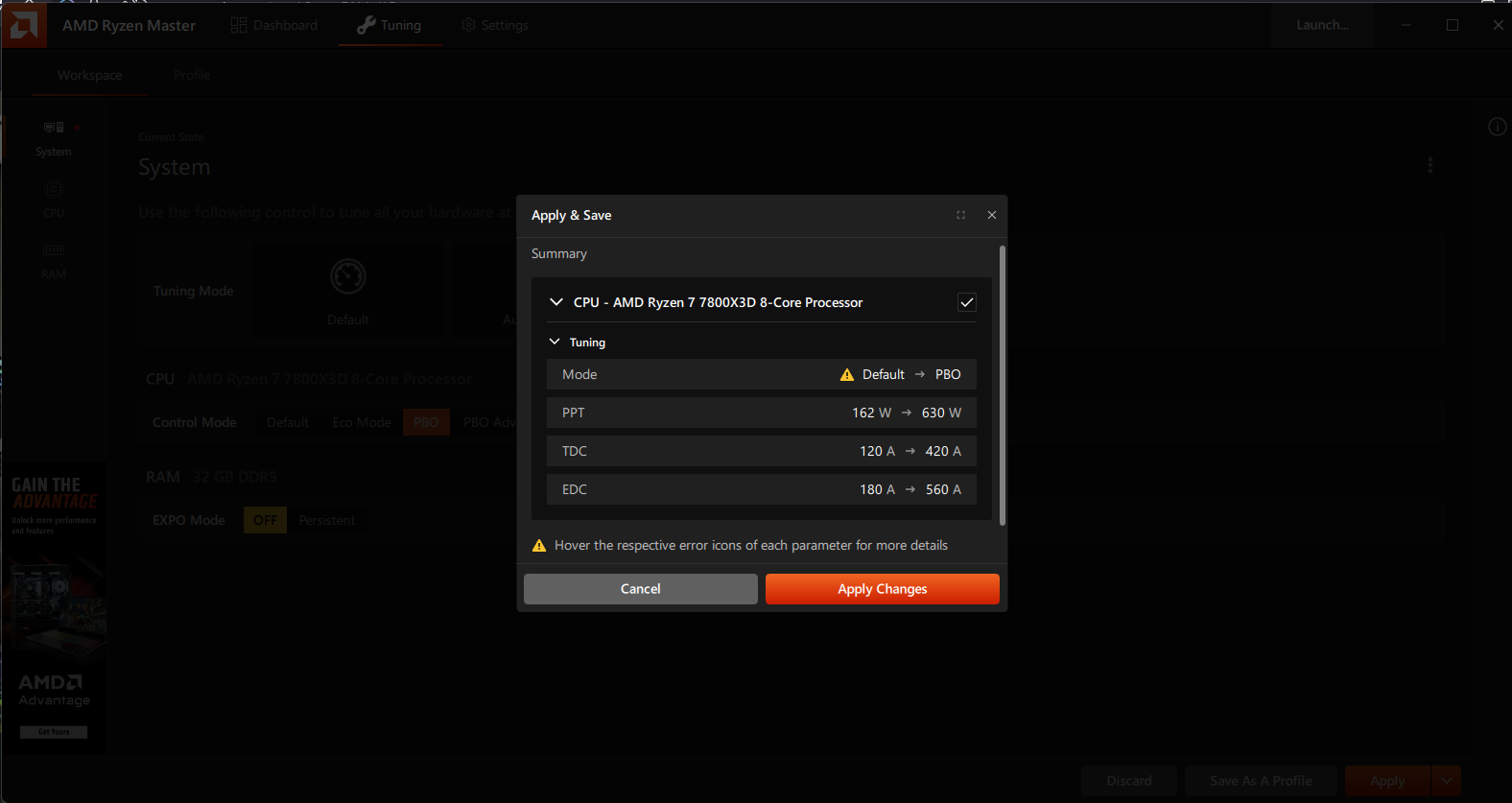Viewport: 1512px width, 803px height.
Task: Open the info icon at right edge
Action: tap(1497, 127)
